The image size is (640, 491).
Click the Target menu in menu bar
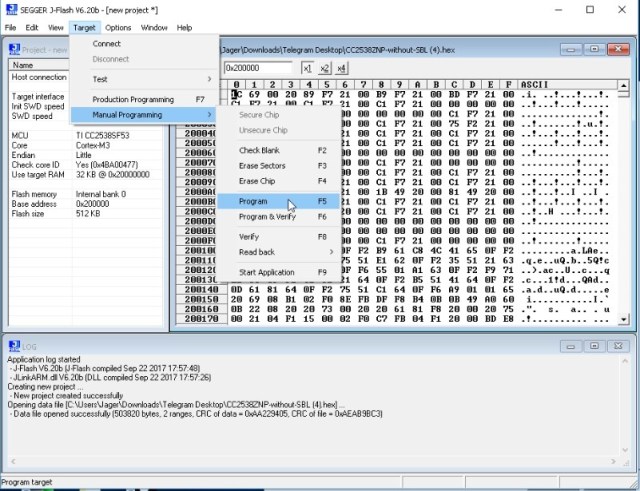(x=84, y=28)
